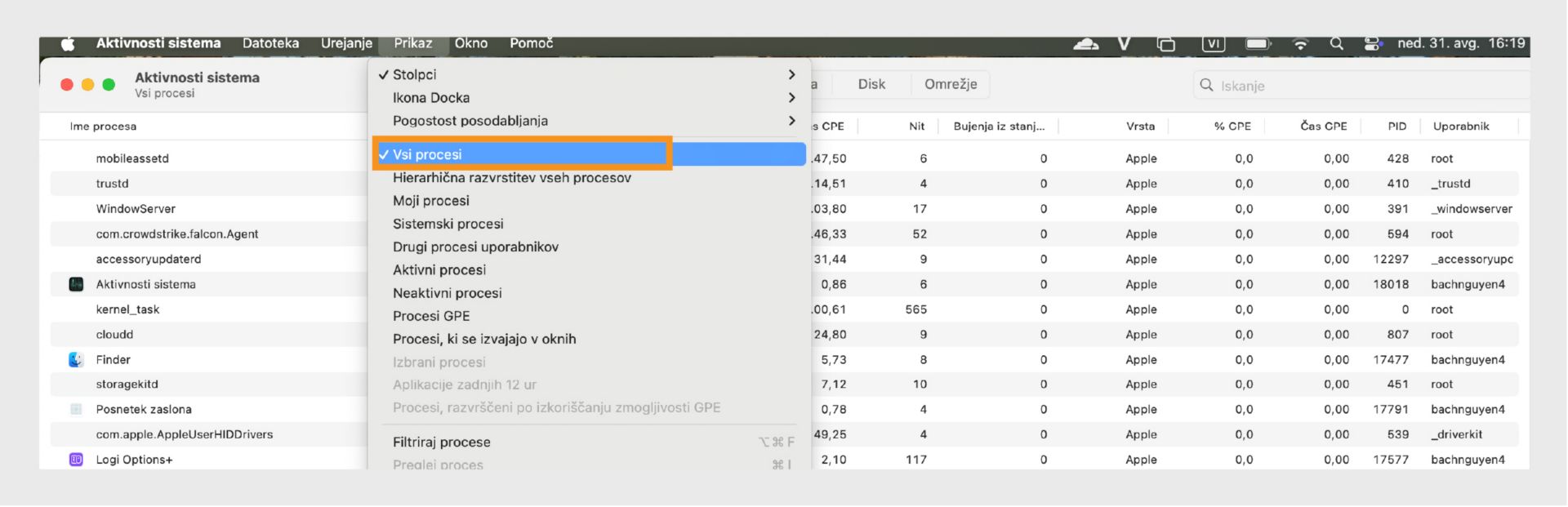Open Spotlight search in the menu bar
The height and width of the screenshot is (507, 1568).
(x=1336, y=43)
